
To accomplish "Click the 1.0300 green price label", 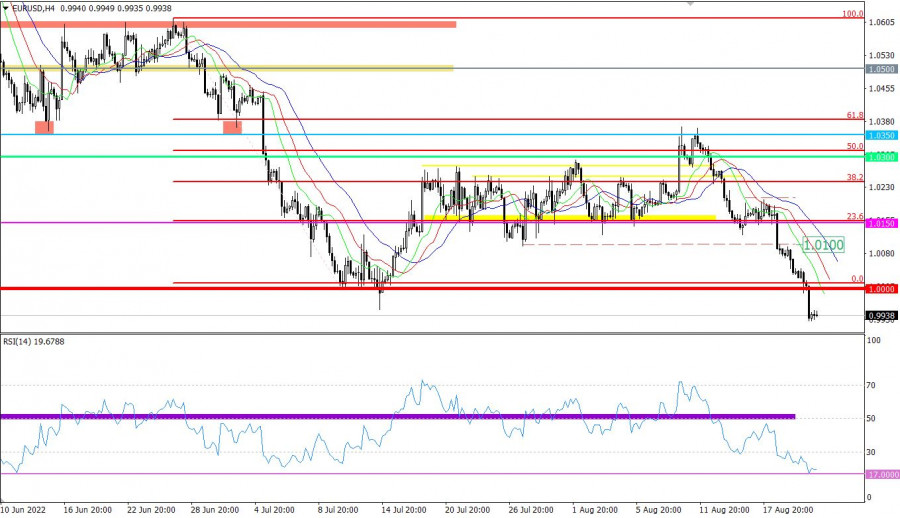I will point(881,157).
